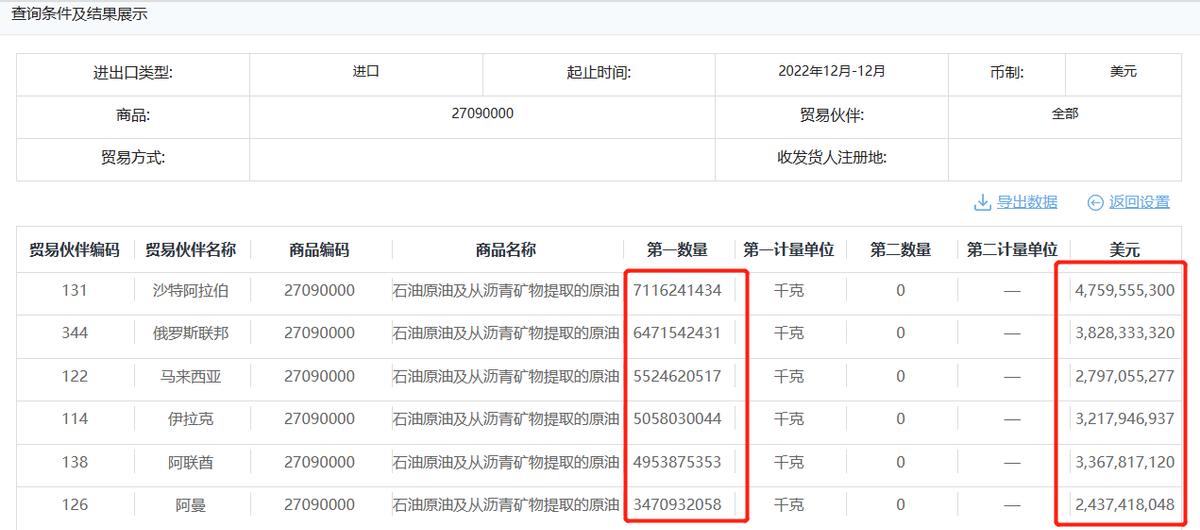Viewport: 1200px width, 530px height.
Task: Click the 贸易方式 label
Action: click(133, 158)
